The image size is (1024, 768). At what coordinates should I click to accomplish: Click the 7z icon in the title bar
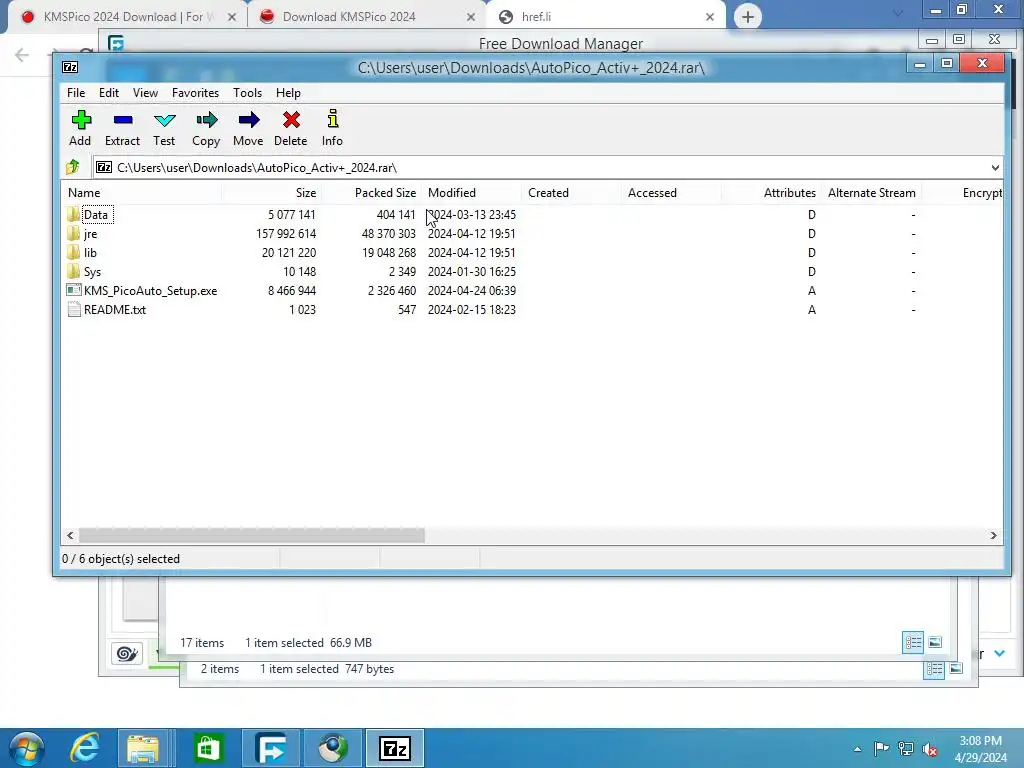70,67
